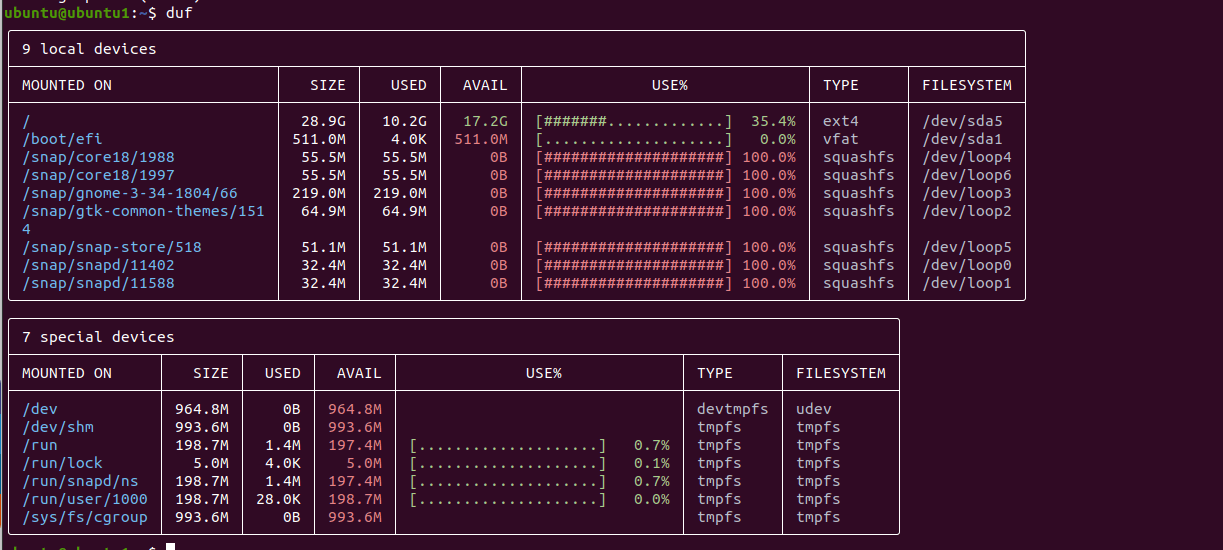Click the /run/snapd/ns mount point
The width and height of the screenshot is (1223, 550).
click(x=80, y=481)
